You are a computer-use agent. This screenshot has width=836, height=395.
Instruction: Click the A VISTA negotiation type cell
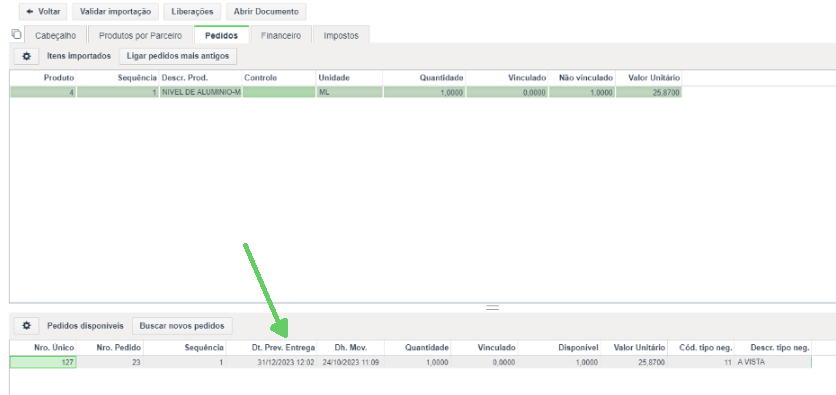[x=773, y=362]
